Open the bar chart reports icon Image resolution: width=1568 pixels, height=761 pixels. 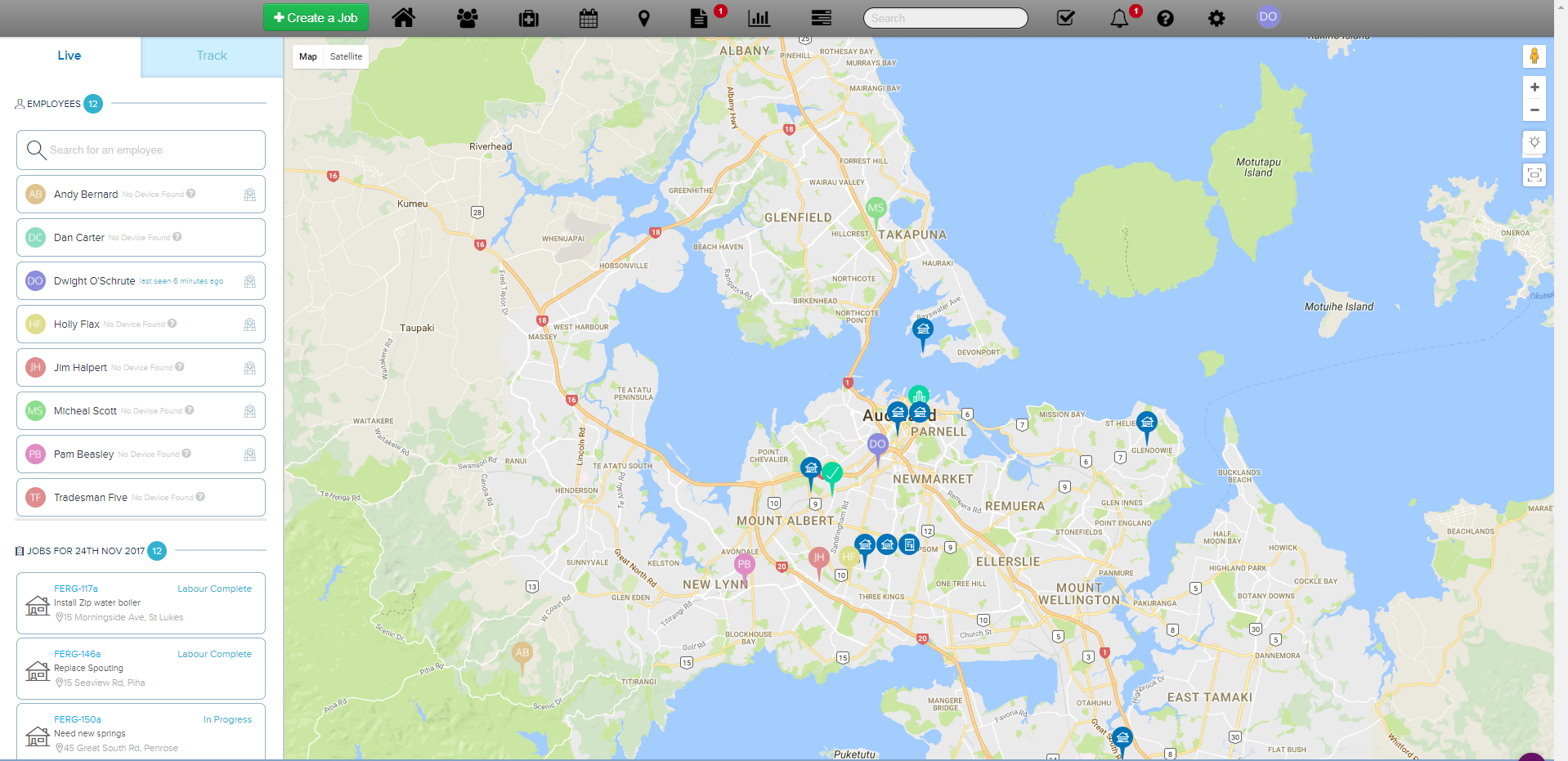coord(759,18)
